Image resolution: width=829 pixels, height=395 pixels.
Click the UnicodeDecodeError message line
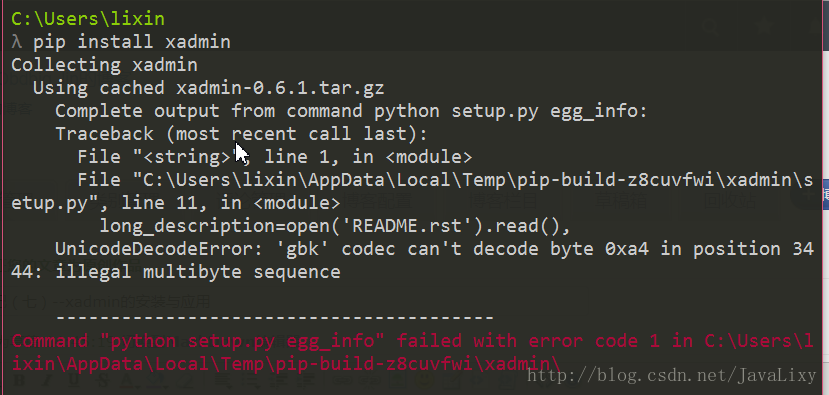coord(412,260)
